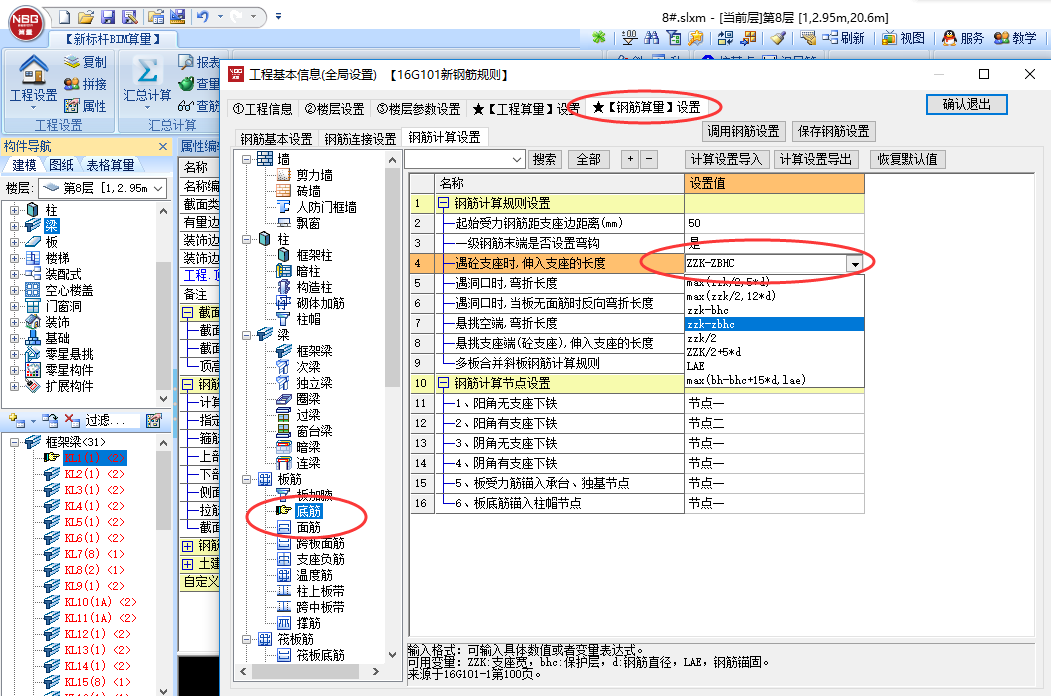
Task: Switch to the ①工程信息 tab
Action: (263, 109)
